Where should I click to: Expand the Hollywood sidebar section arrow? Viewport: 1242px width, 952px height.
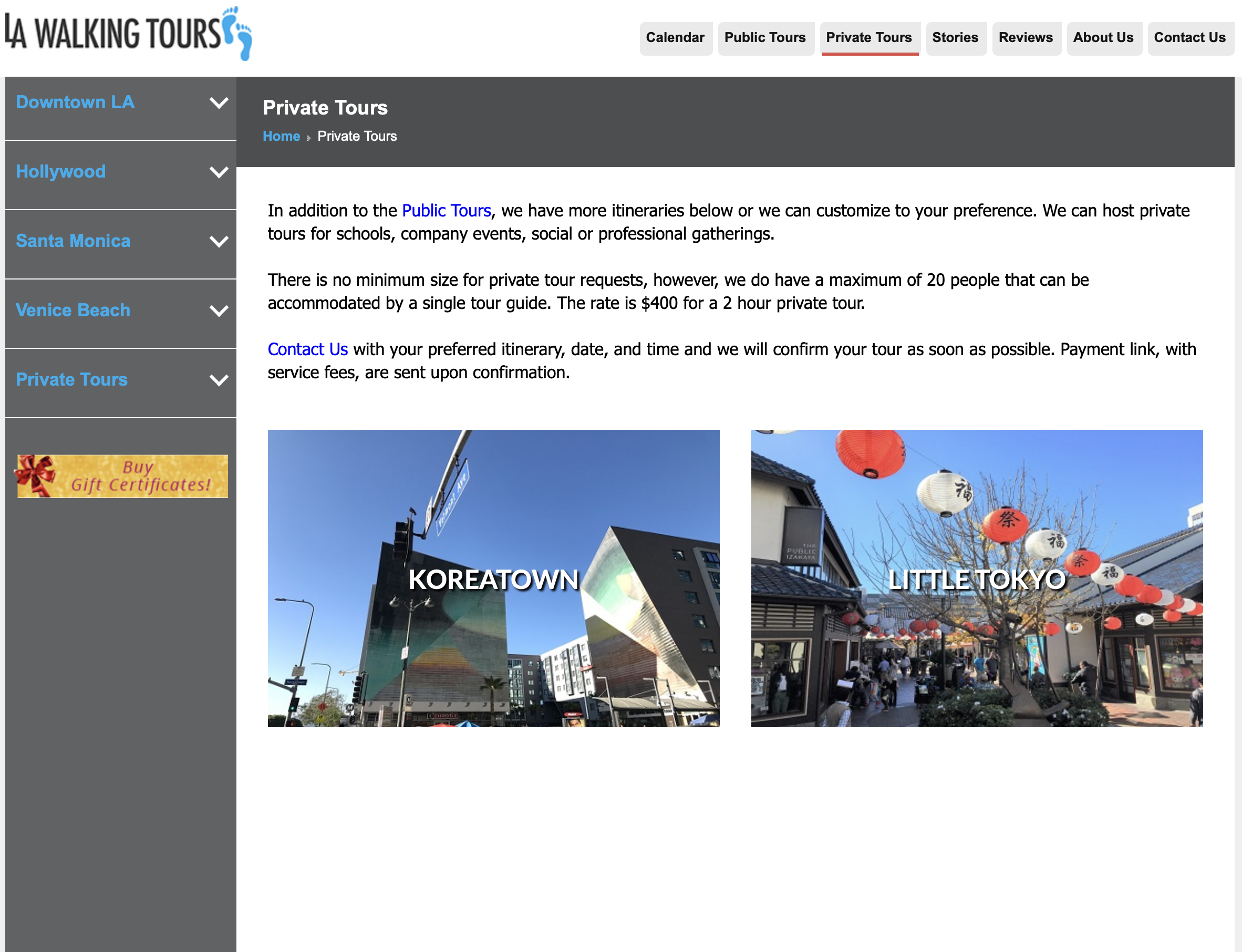(219, 172)
